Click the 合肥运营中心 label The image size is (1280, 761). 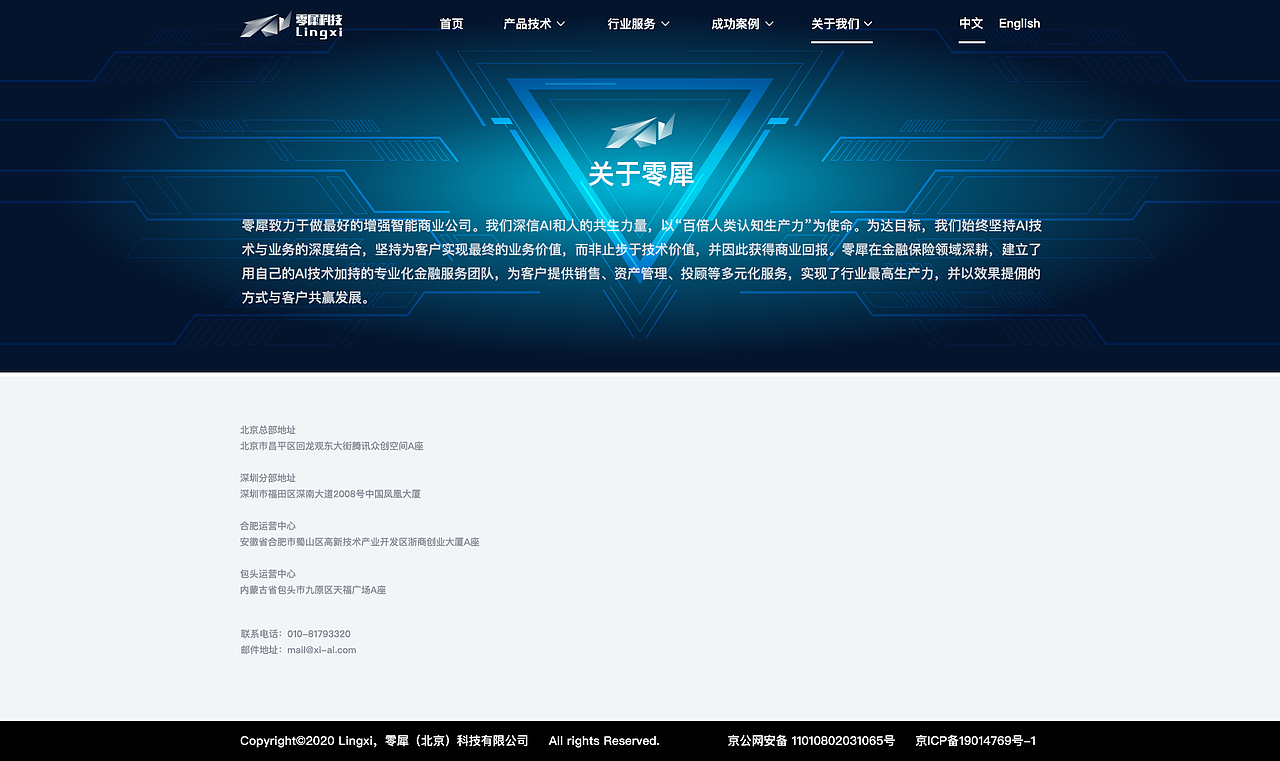click(268, 526)
